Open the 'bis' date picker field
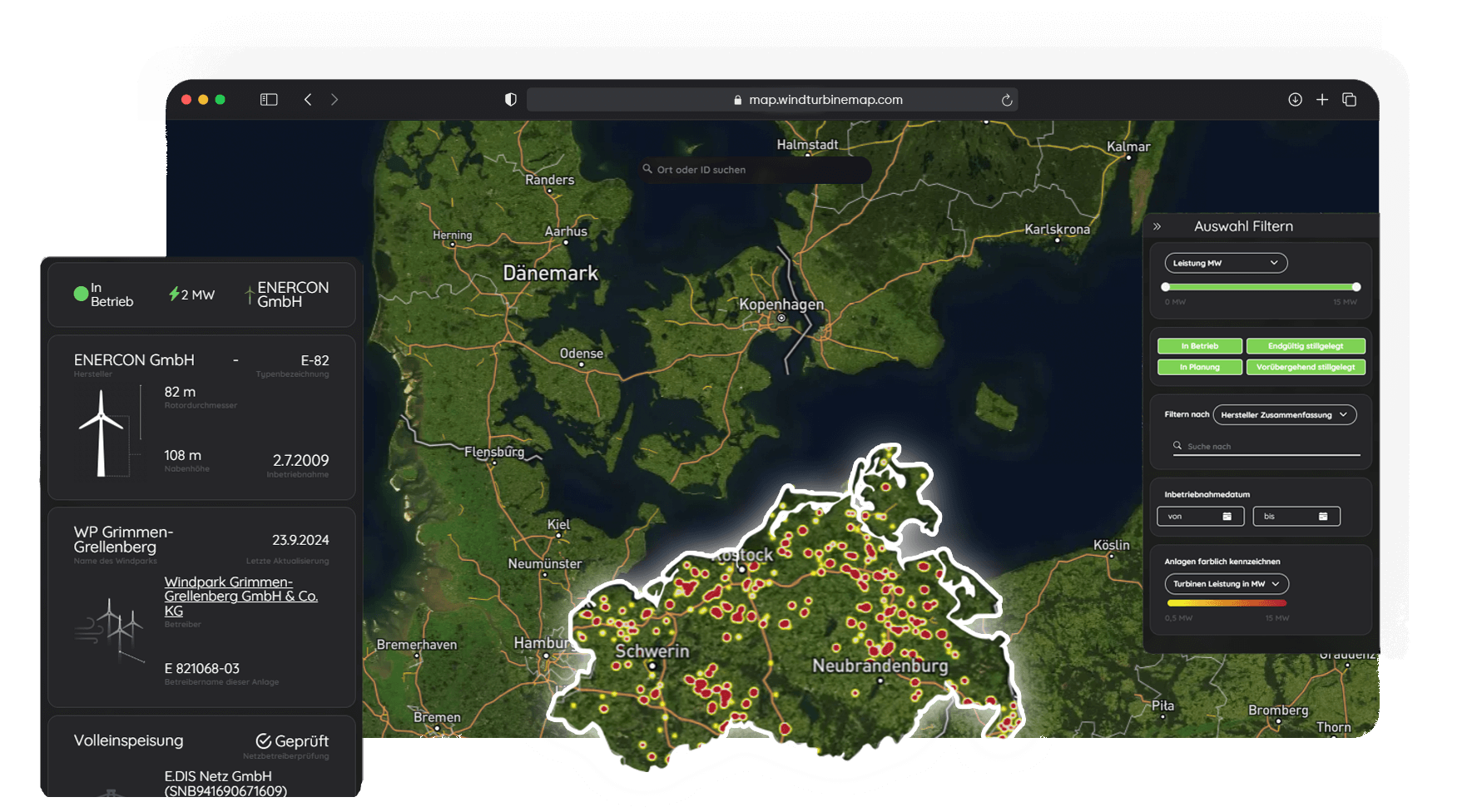Screen dimensions: 1477x812 click(x=1296, y=517)
